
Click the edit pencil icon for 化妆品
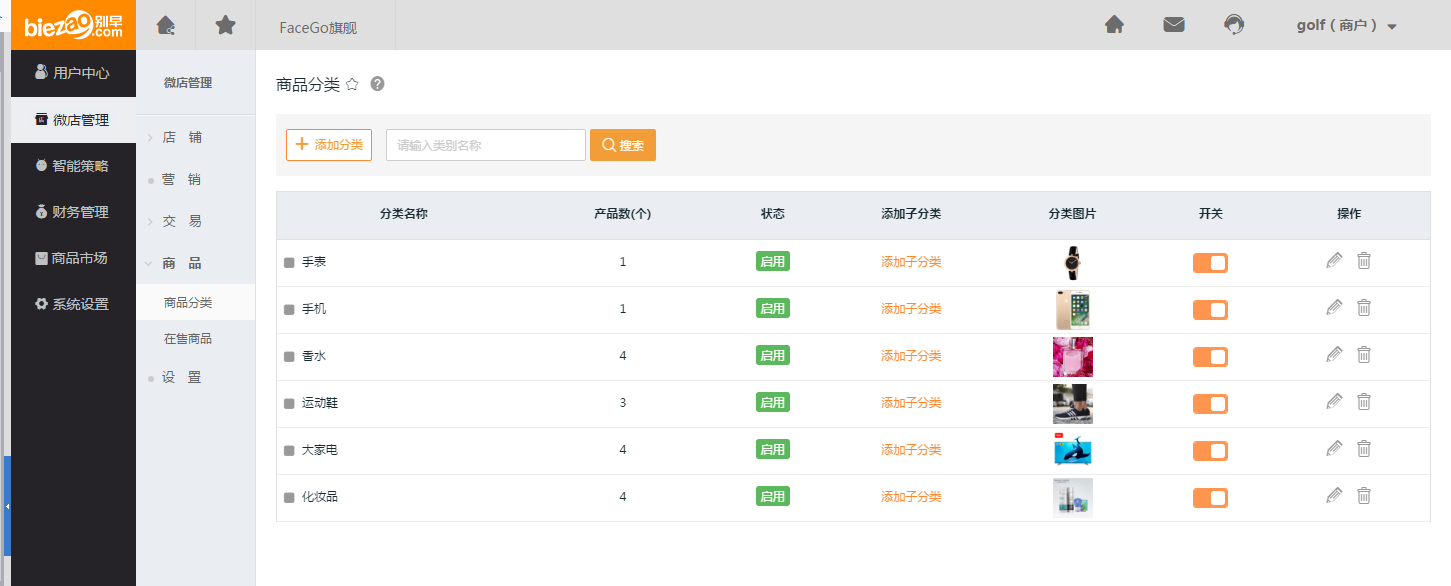pyautogui.click(x=1333, y=495)
